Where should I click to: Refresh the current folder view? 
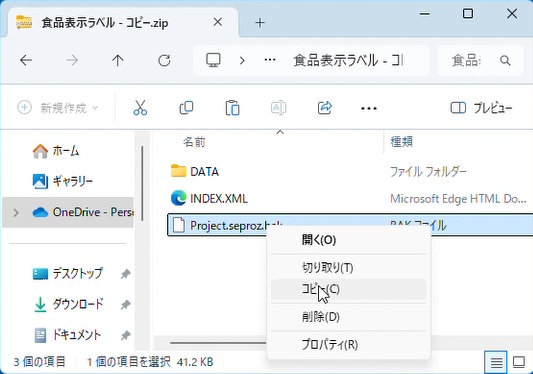coord(164,61)
